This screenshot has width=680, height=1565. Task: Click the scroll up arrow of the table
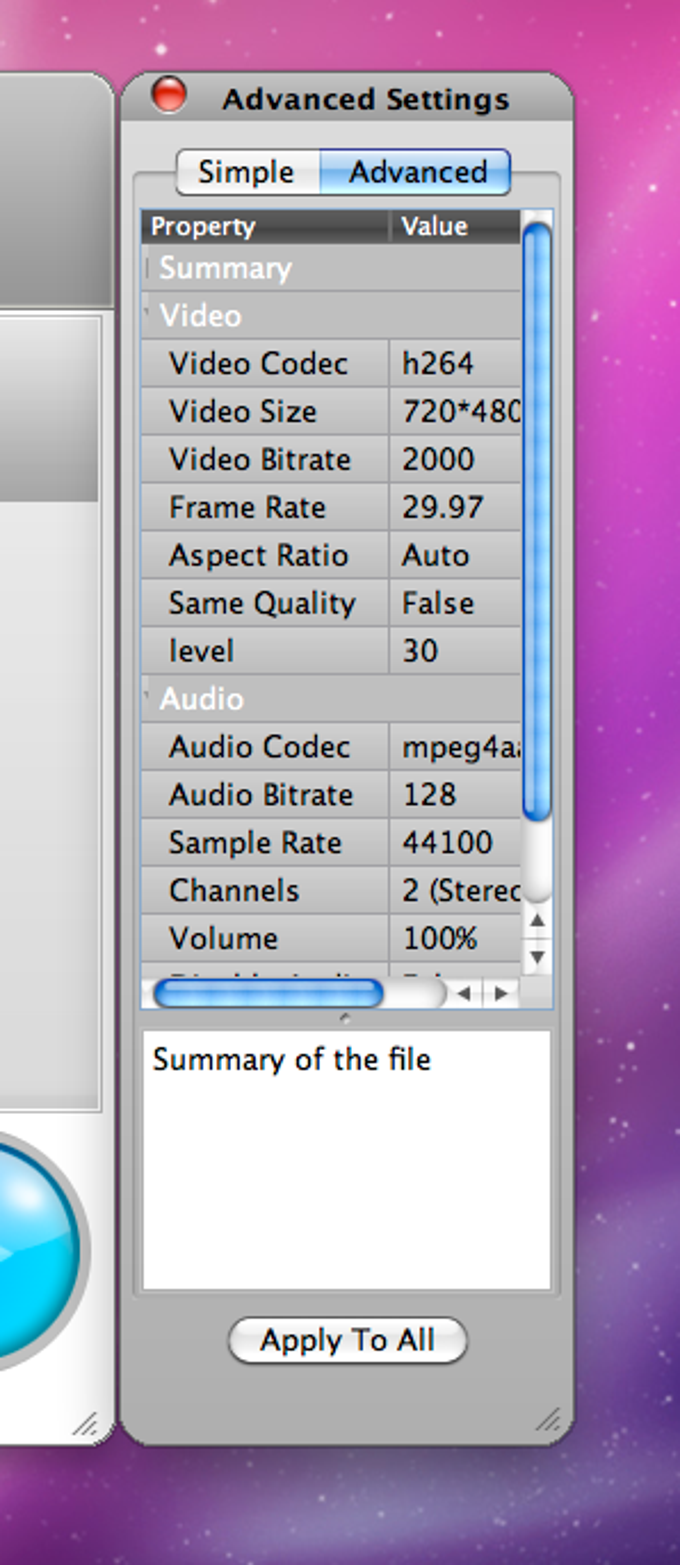click(x=537, y=921)
